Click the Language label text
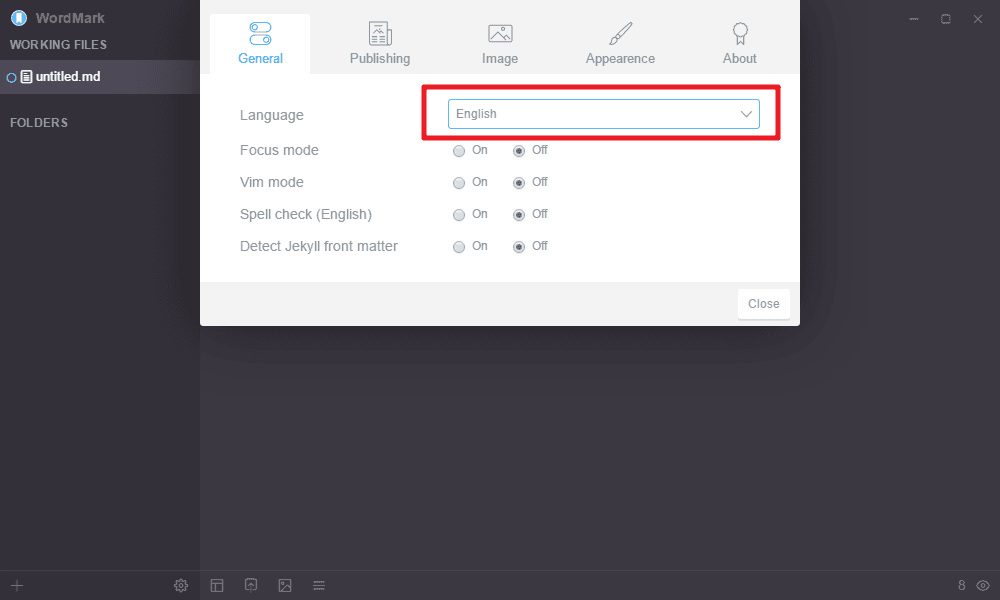The width and height of the screenshot is (1000, 600). coord(272,115)
